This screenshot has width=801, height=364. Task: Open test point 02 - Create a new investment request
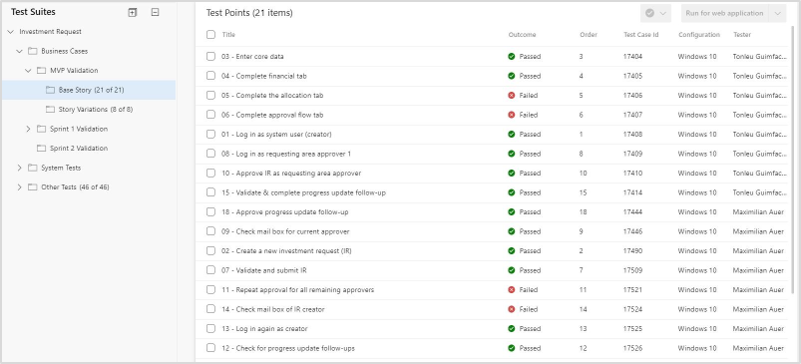click(286, 251)
